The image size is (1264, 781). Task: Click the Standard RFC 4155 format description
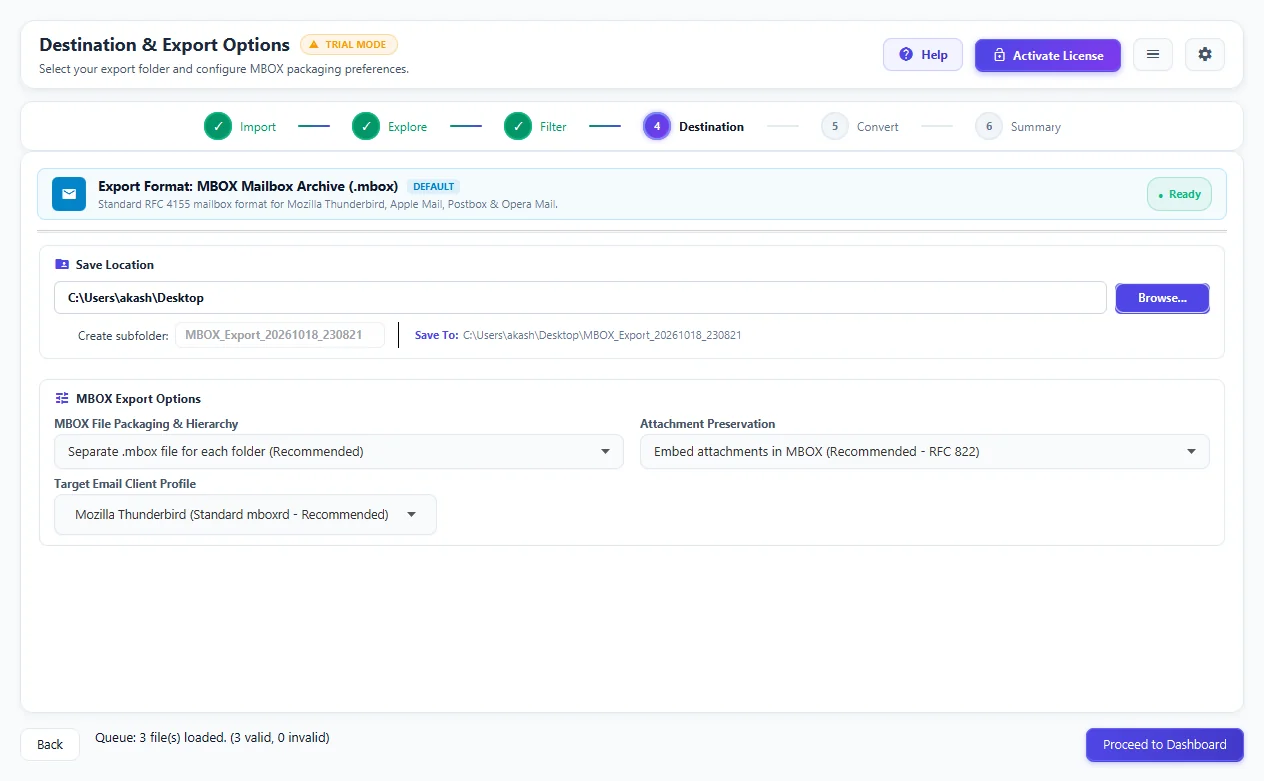[328, 204]
